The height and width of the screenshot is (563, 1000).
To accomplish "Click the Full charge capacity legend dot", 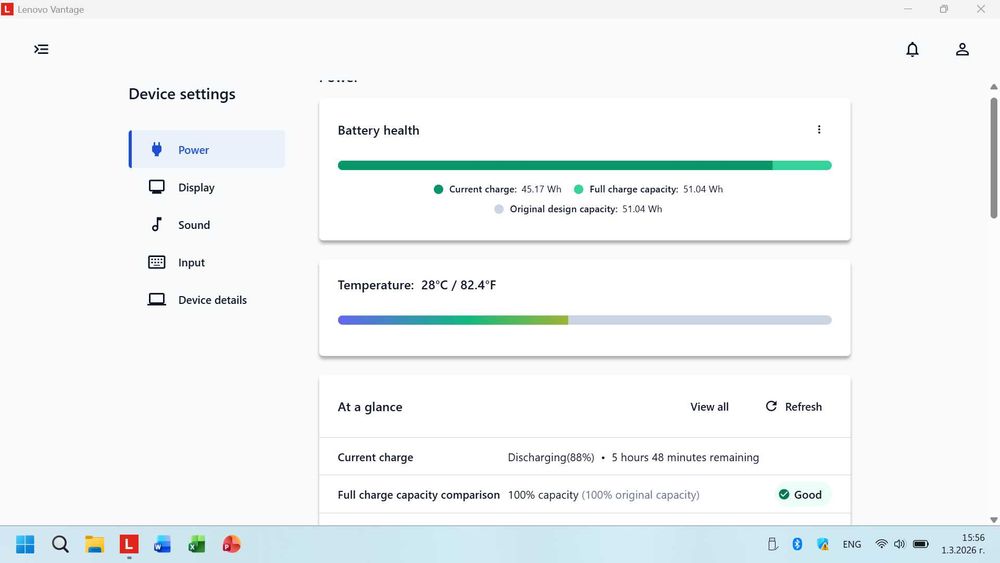I will click(578, 189).
